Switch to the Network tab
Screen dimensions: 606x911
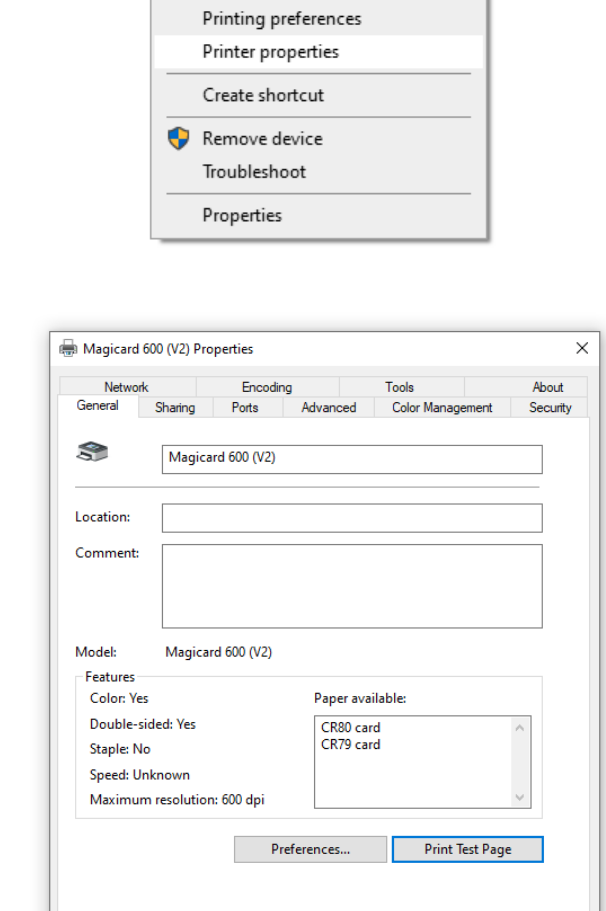127,387
